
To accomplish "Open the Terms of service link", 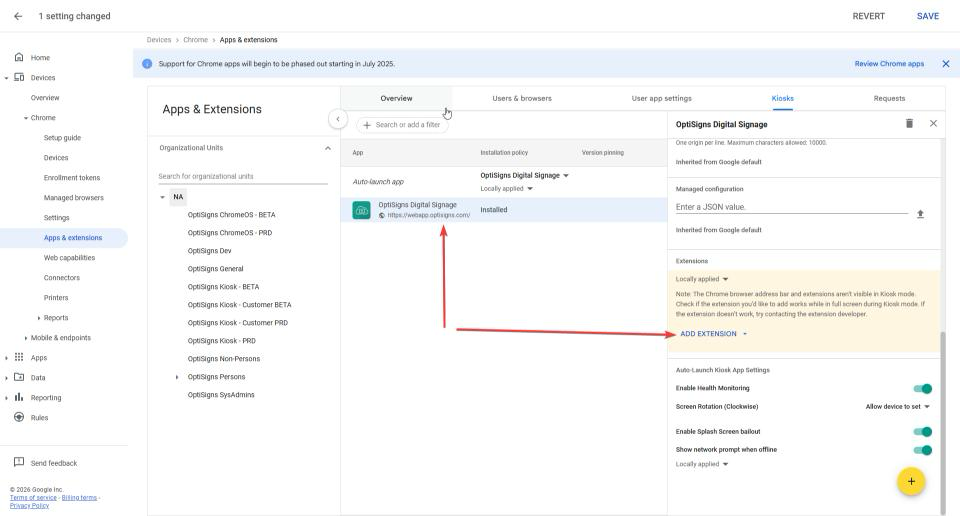I will click(x=33, y=498).
